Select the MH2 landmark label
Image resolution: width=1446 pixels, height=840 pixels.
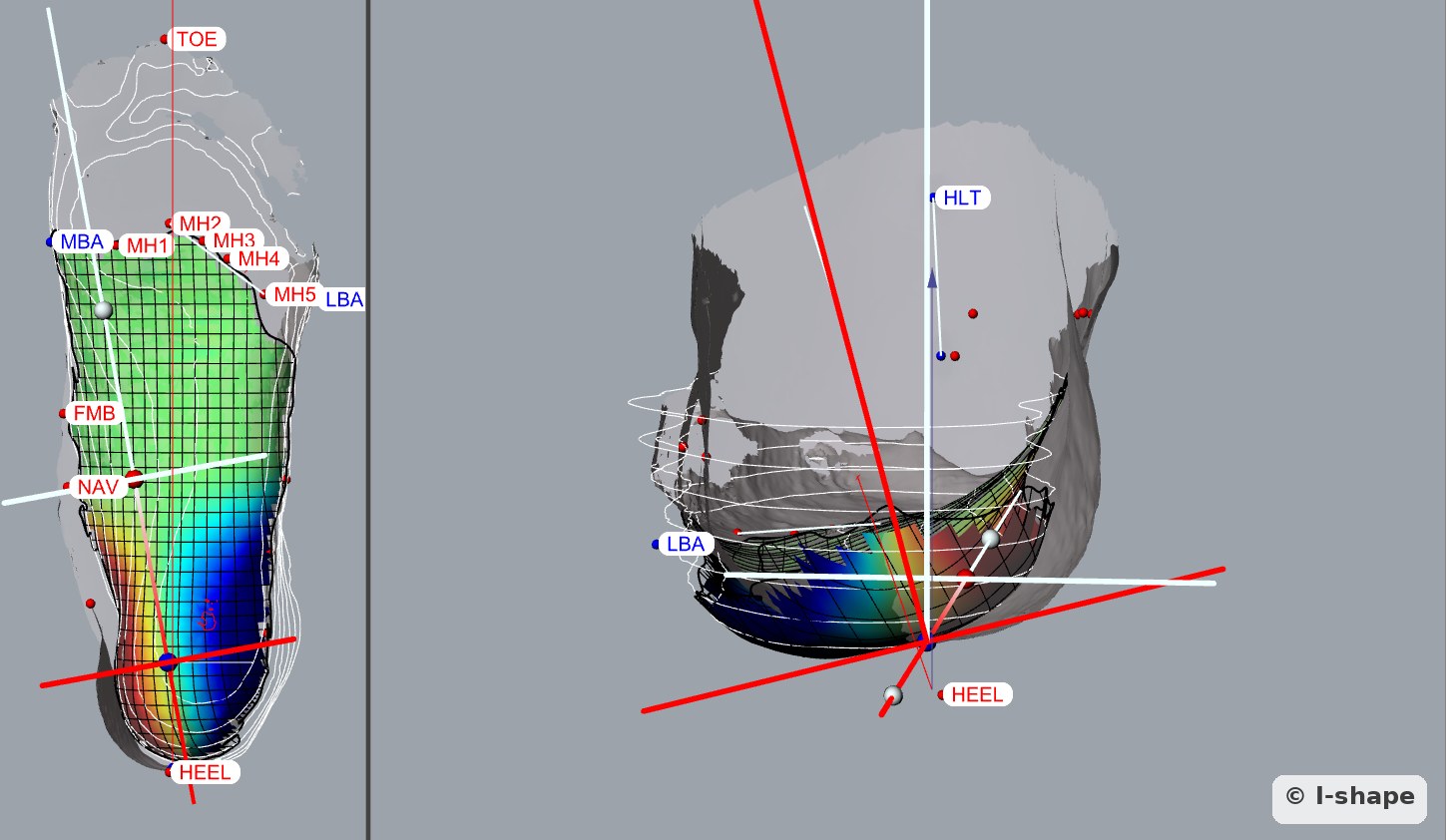pyautogui.click(x=200, y=222)
